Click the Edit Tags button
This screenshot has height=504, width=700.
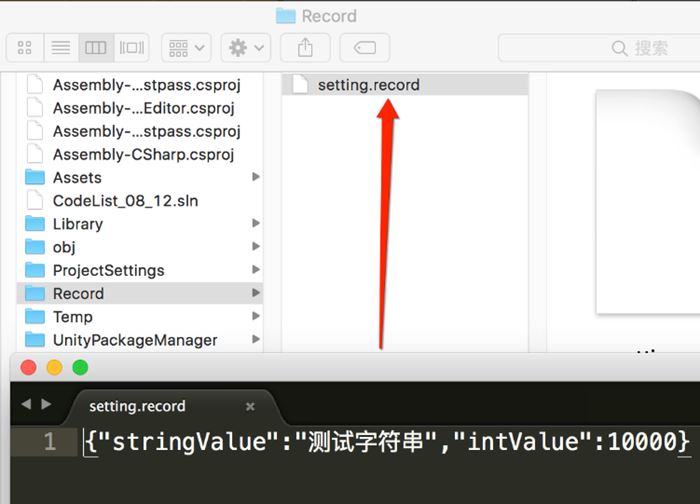365,47
